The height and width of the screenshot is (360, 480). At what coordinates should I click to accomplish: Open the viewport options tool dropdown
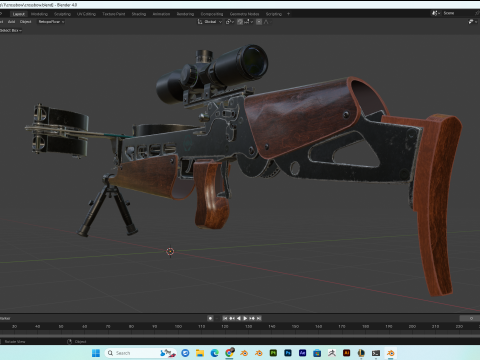point(473,22)
